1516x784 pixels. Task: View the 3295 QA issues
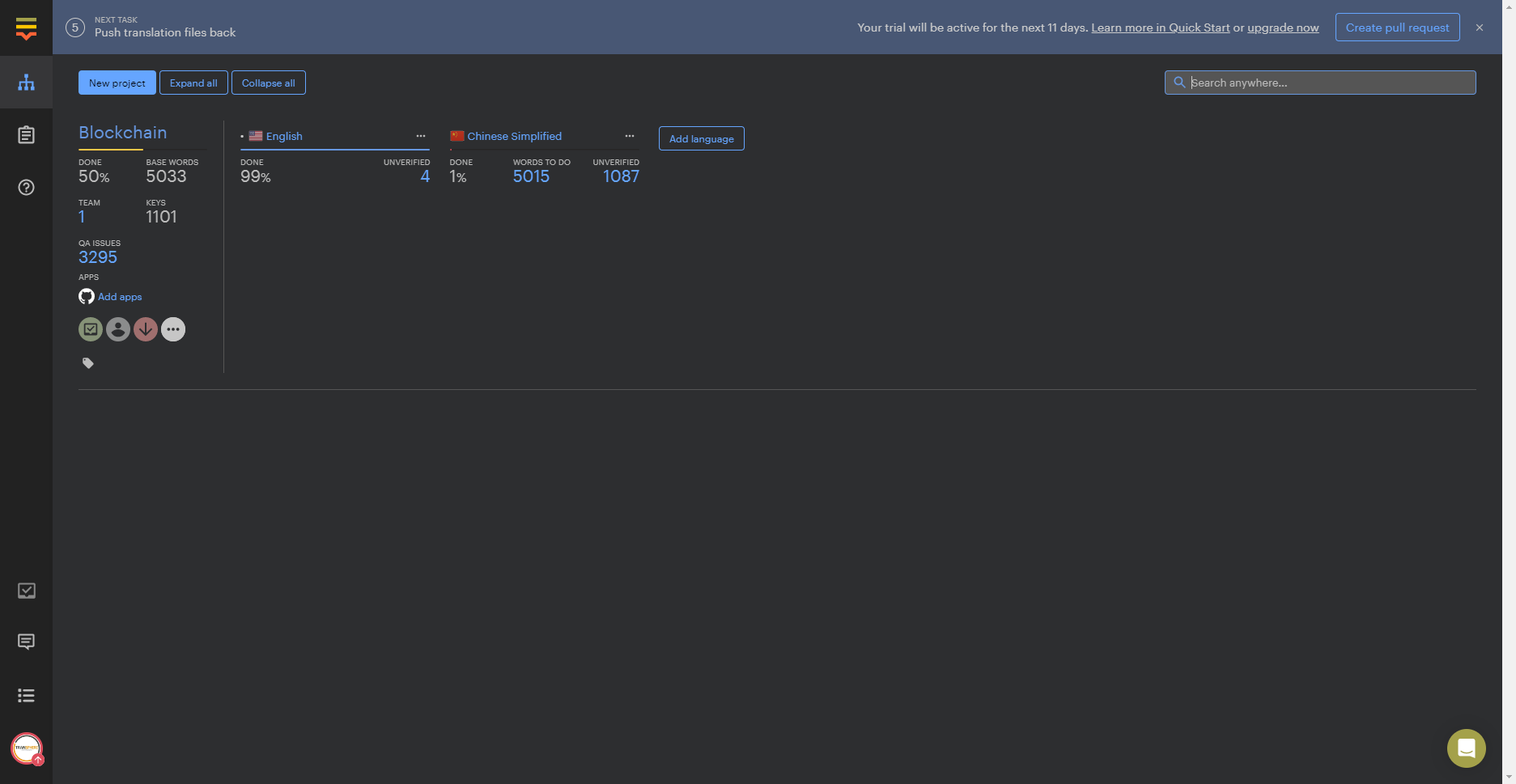(x=97, y=256)
